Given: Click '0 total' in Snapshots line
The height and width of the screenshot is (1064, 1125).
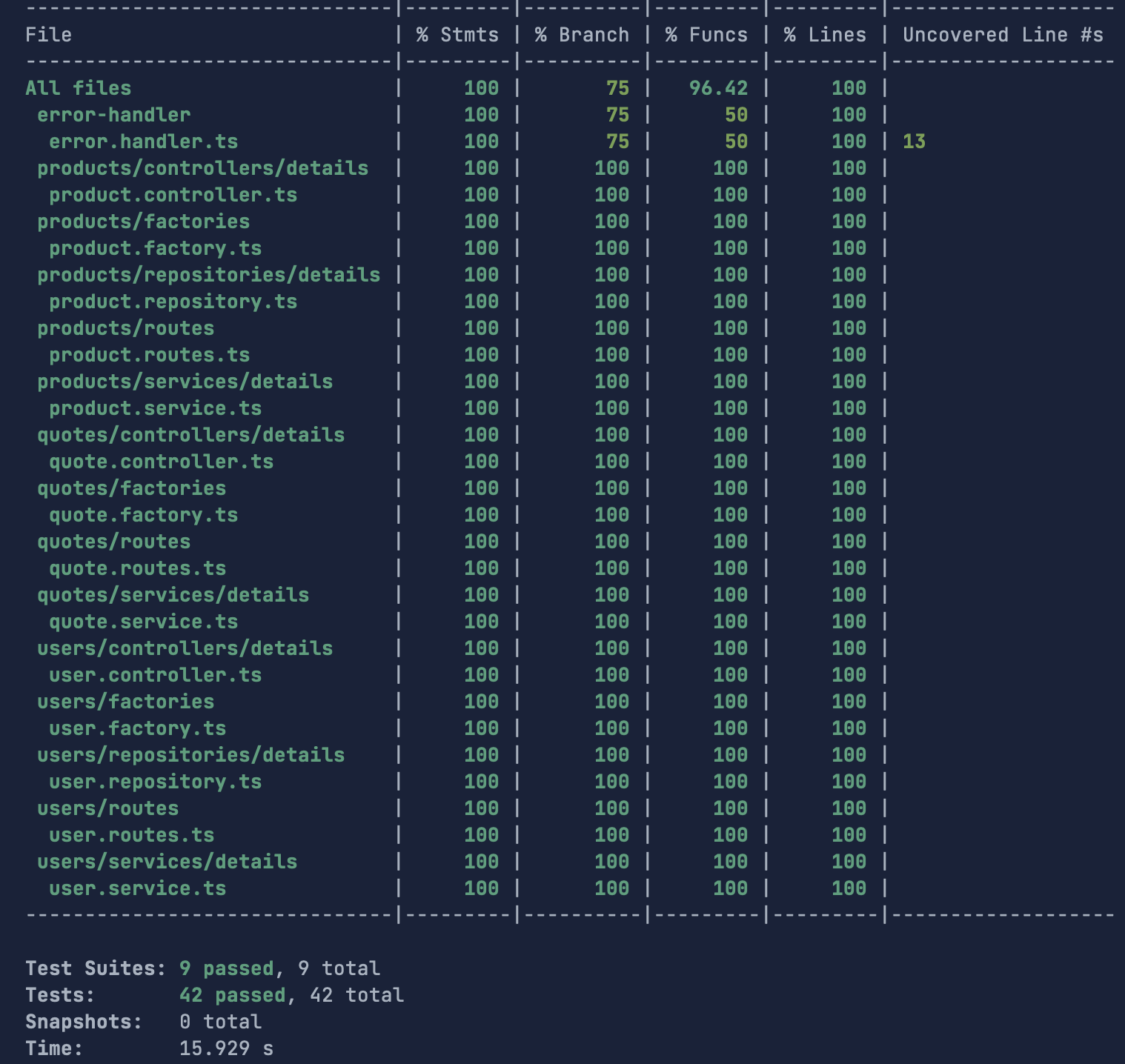Looking at the screenshot, I should tap(220, 1022).
